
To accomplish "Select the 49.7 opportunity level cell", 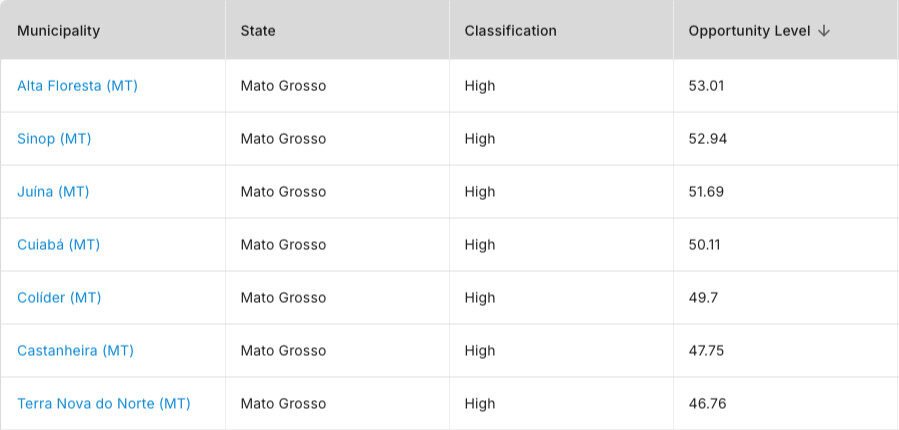I will [x=702, y=298].
